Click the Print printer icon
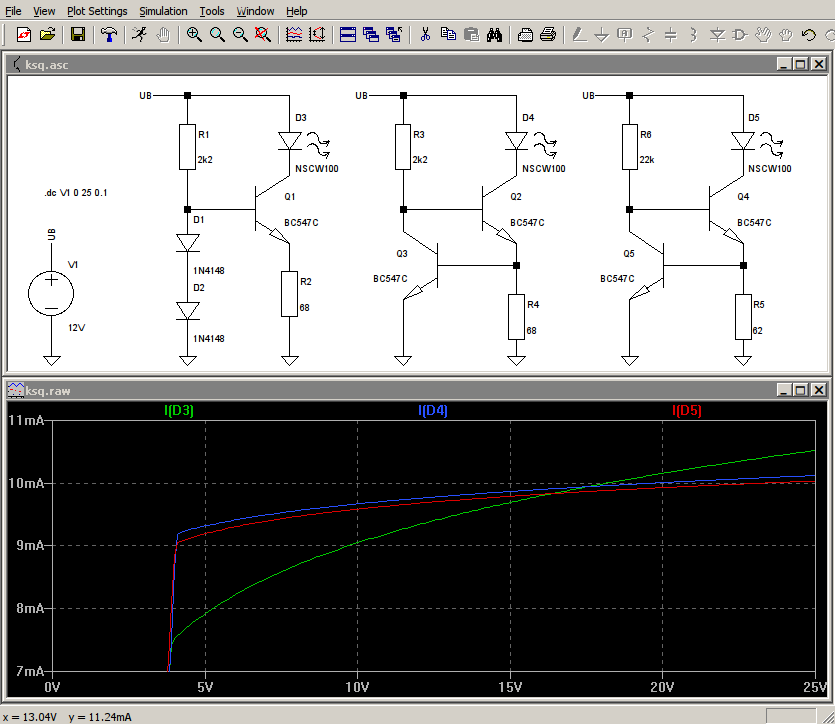This screenshot has height=724, width=835. (x=548, y=35)
